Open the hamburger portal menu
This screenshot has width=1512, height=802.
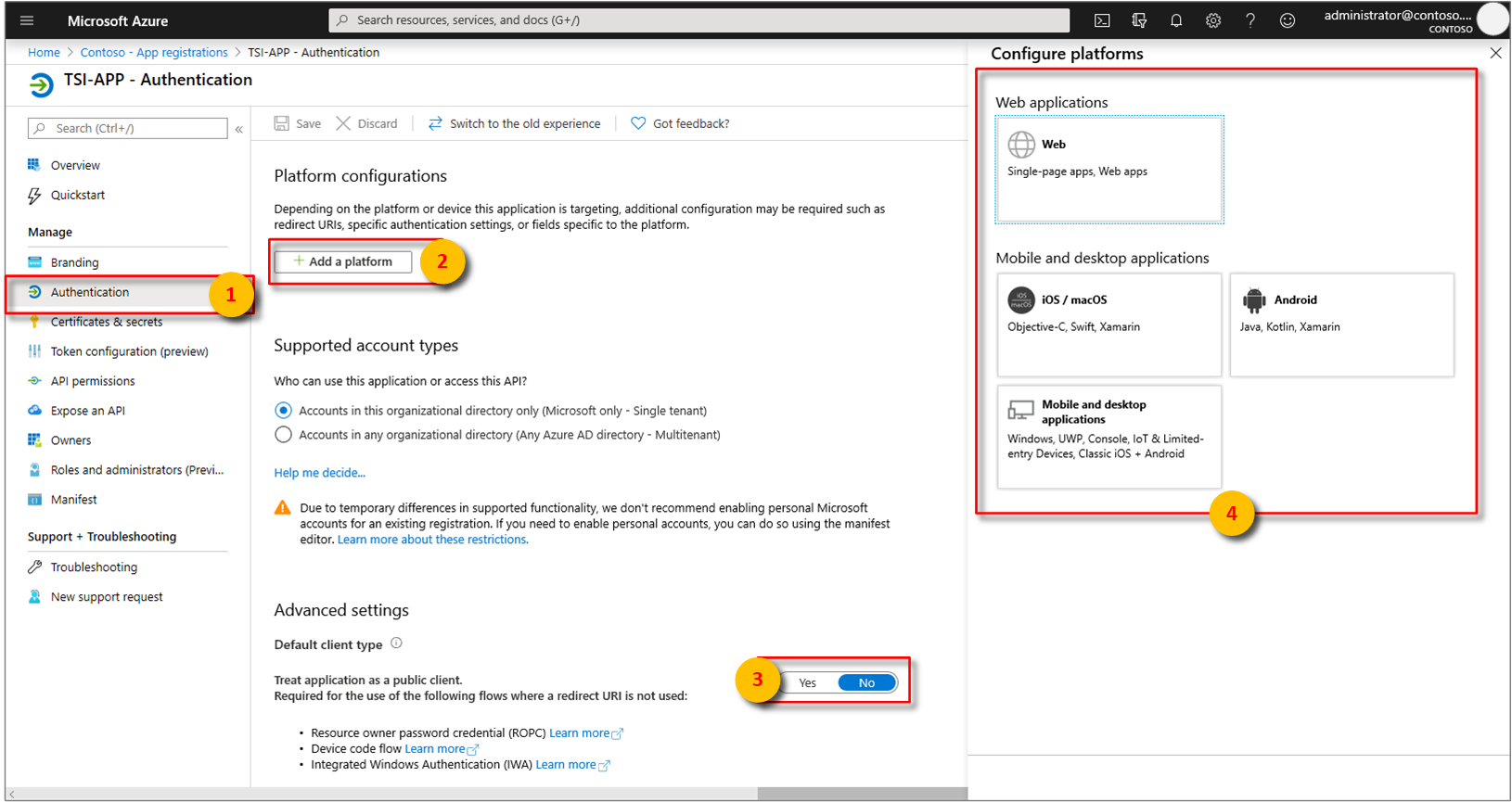click(27, 20)
